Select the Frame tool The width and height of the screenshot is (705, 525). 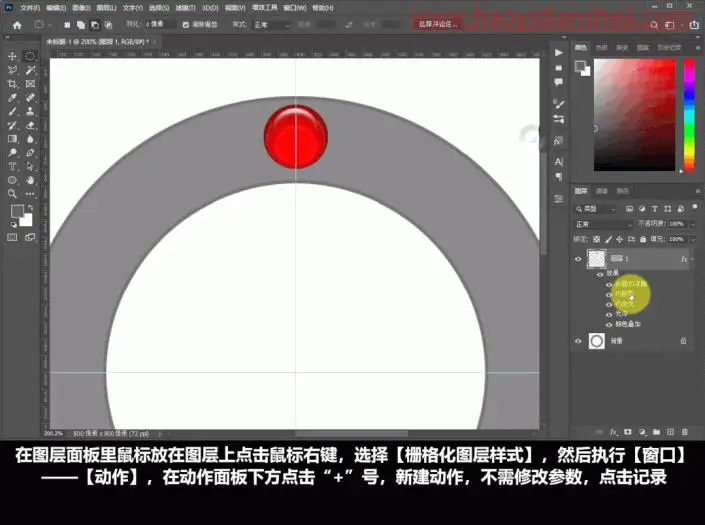coord(30,84)
